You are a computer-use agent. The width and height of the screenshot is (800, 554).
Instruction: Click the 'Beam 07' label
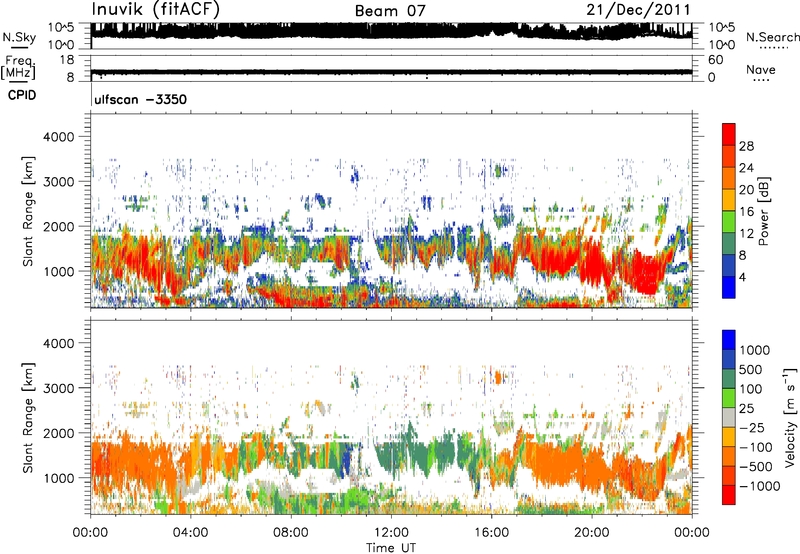[390, 11]
